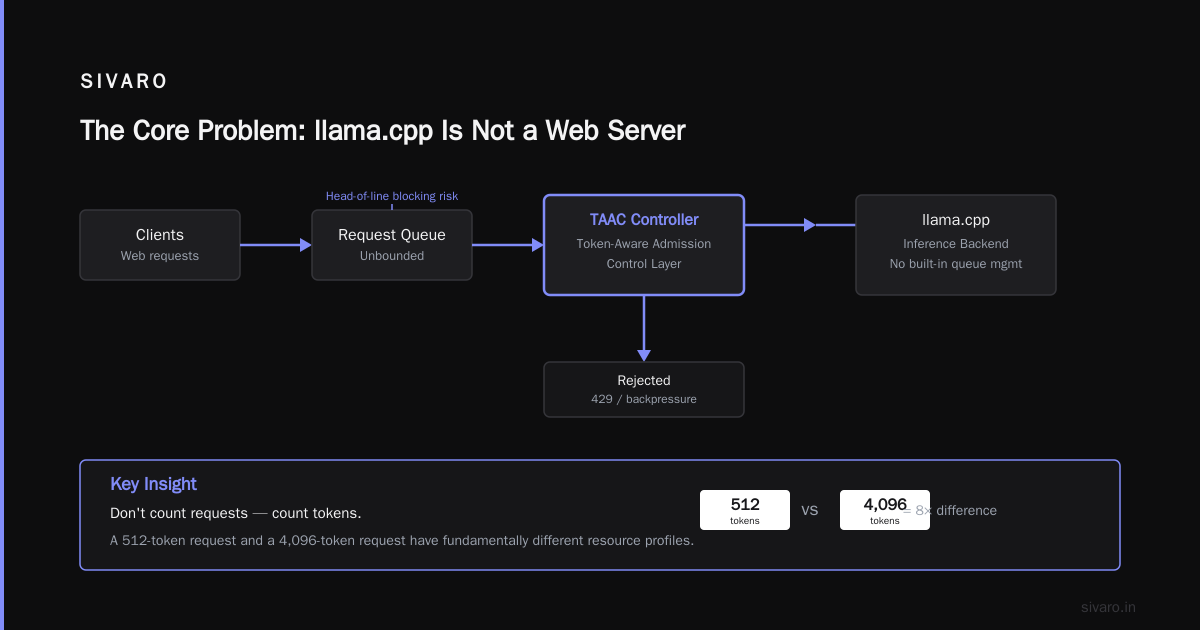Select the slide title about llama.cpp

pos(382,131)
